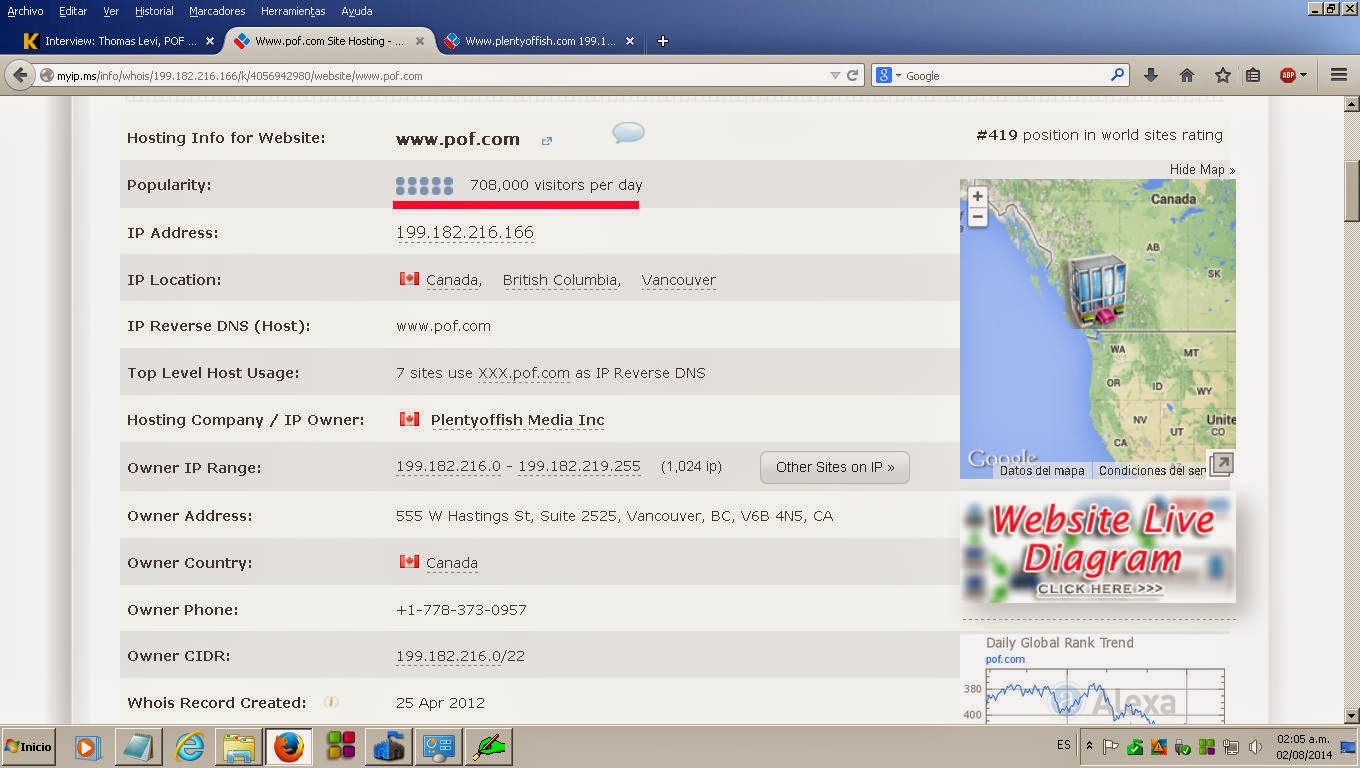Image resolution: width=1360 pixels, height=768 pixels.
Task: Click the XXX.pof.com link
Action: tap(524, 373)
